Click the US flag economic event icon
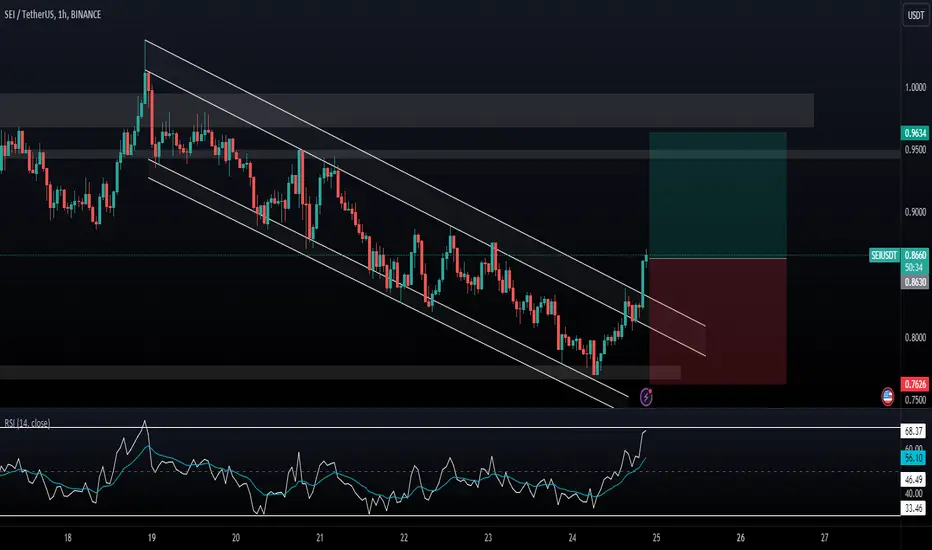 [887, 397]
